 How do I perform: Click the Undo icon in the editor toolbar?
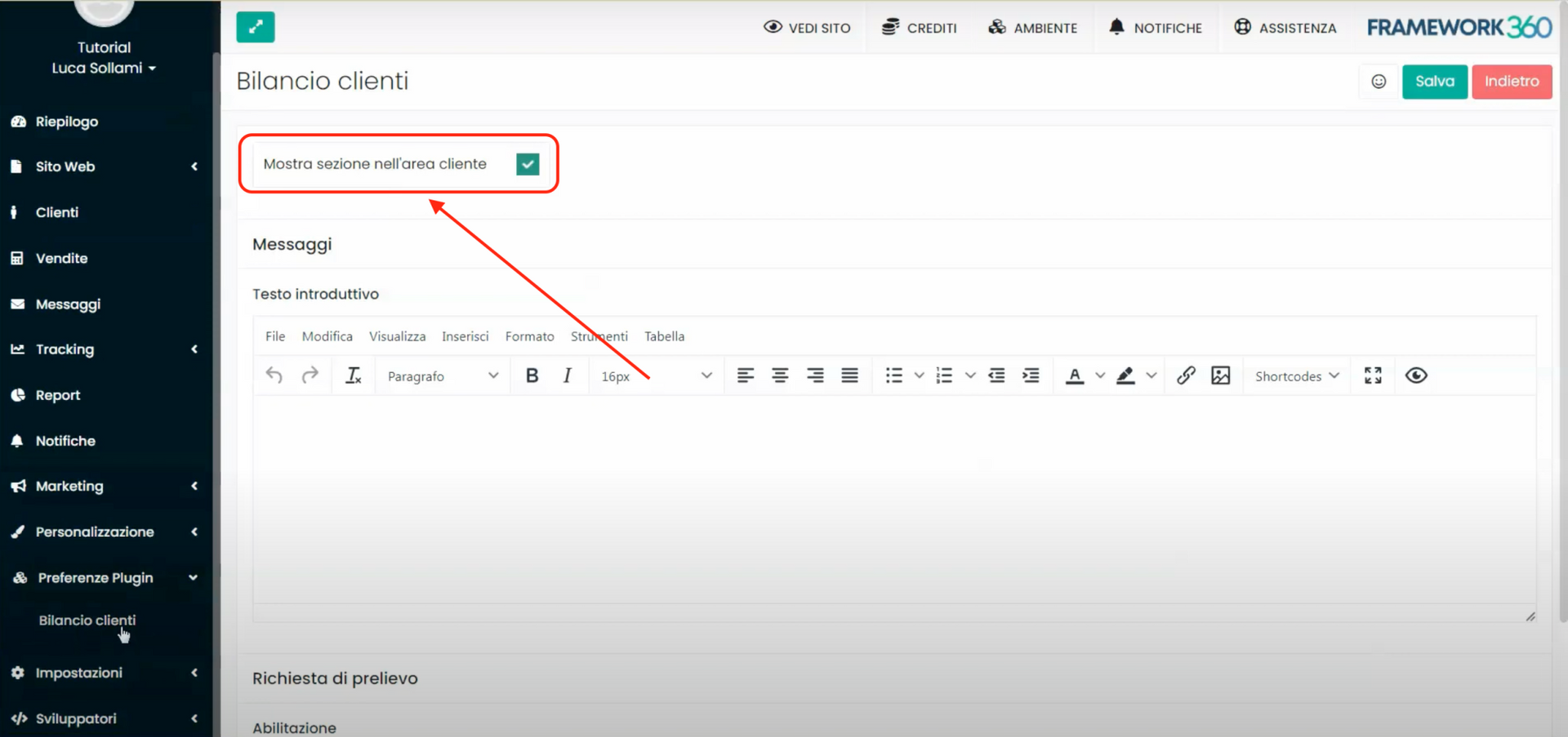pyautogui.click(x=274, y=375)
